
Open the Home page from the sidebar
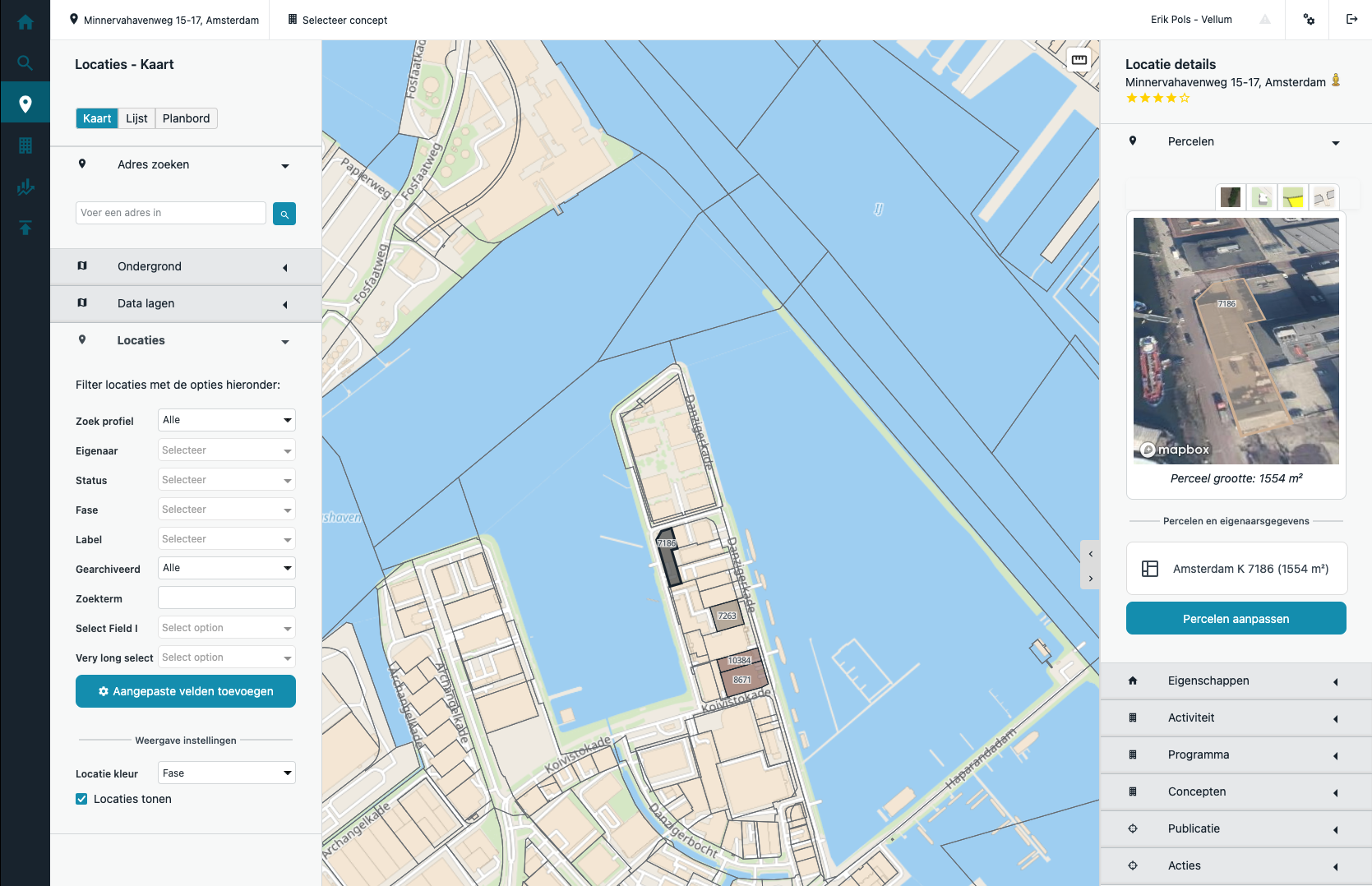pyautogui.click(x=25, y=22)
